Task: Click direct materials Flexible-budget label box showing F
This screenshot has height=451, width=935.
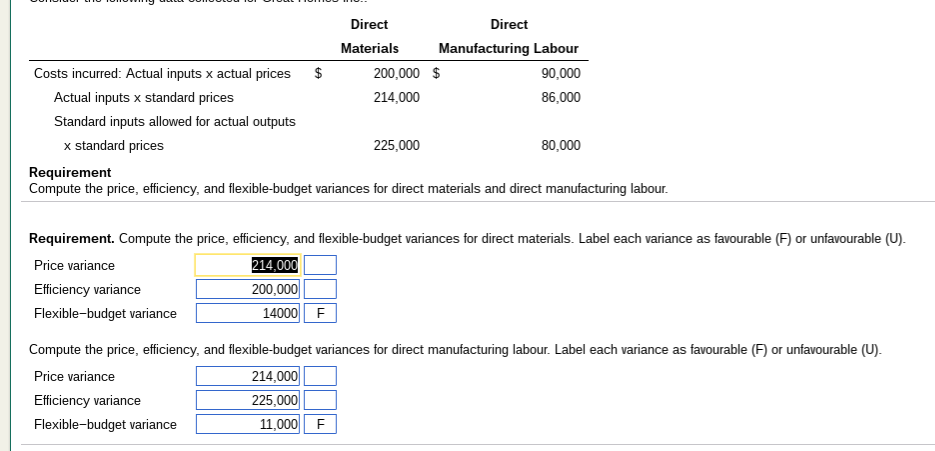Action: click(320, 313)
